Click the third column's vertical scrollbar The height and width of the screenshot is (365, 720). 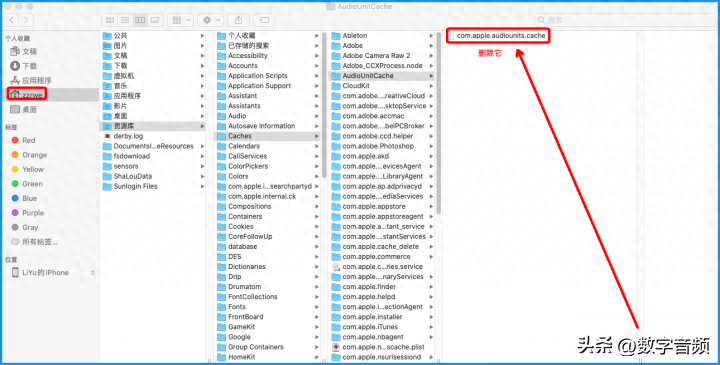pyautogui.click(x=439, y=124)
